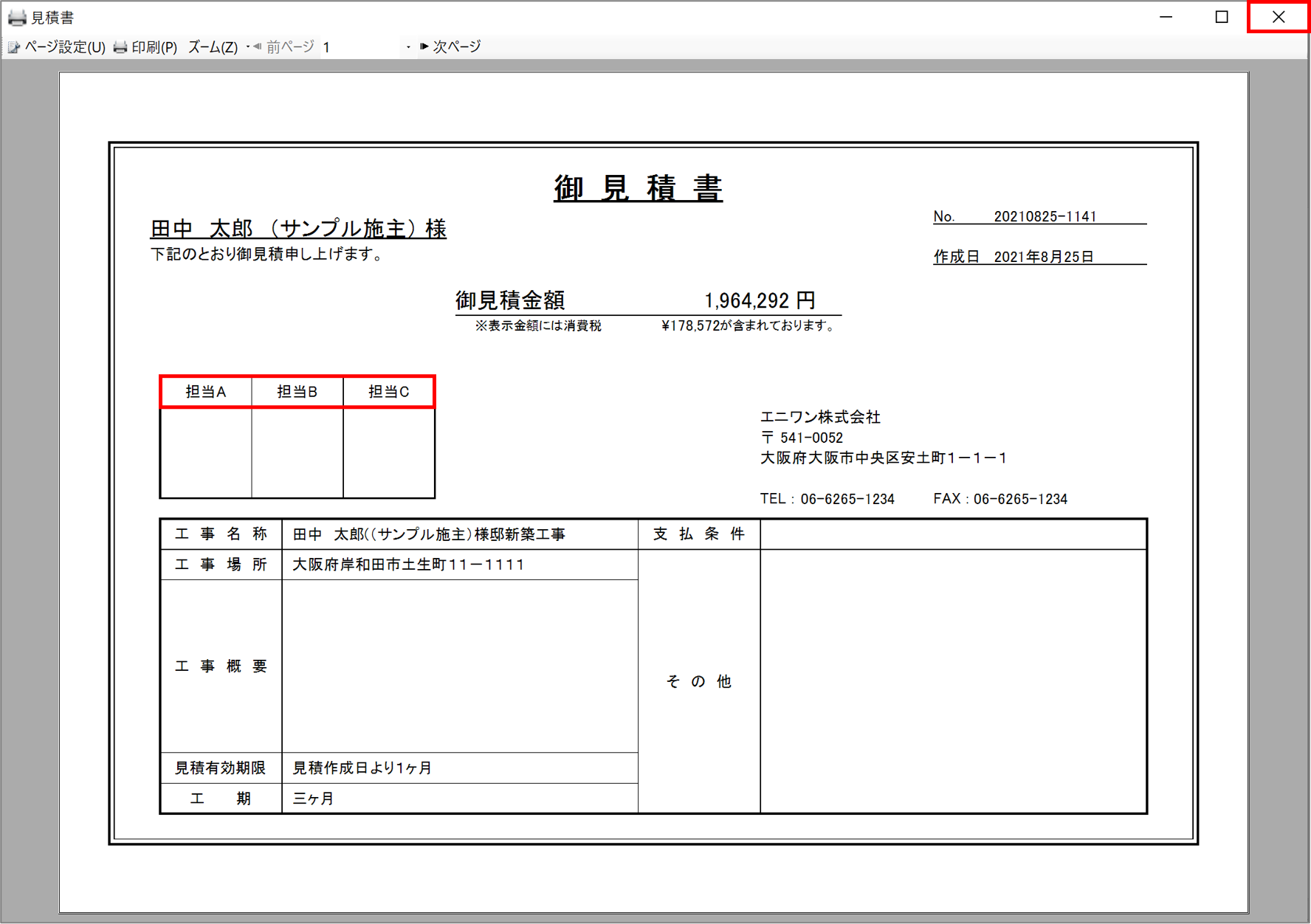Viewport: 1311px width, 924px height.
Task: Click the estimate number 20210825-1141
Action: click(x=1045, y=216)
